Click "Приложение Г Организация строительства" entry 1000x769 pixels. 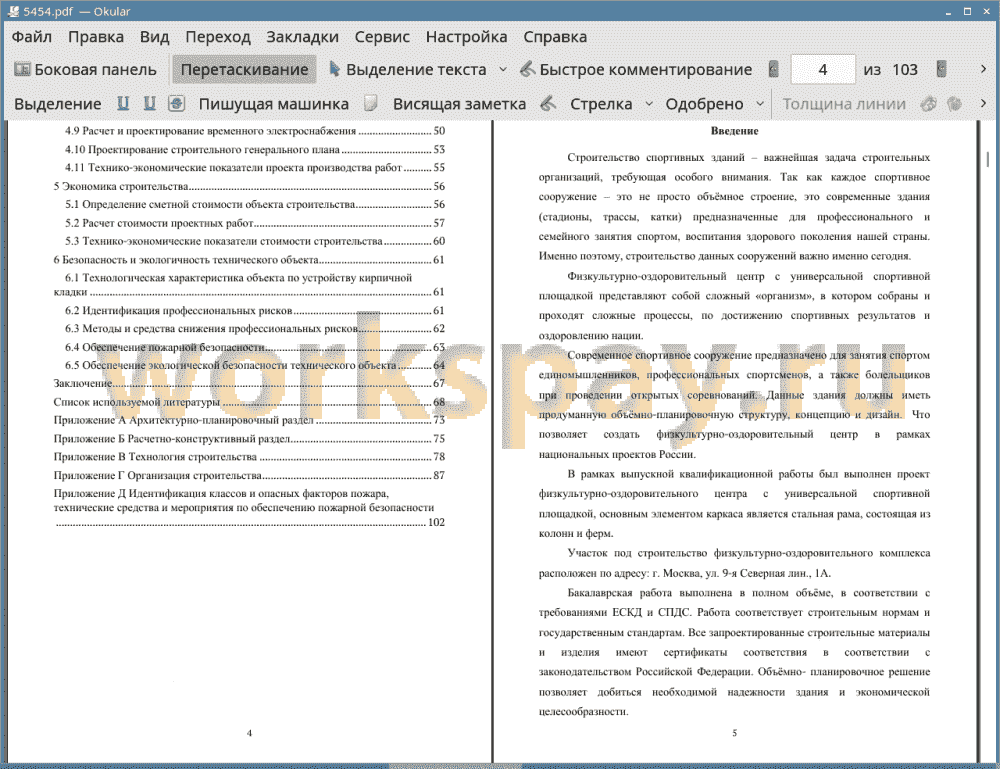pos(249,476)
